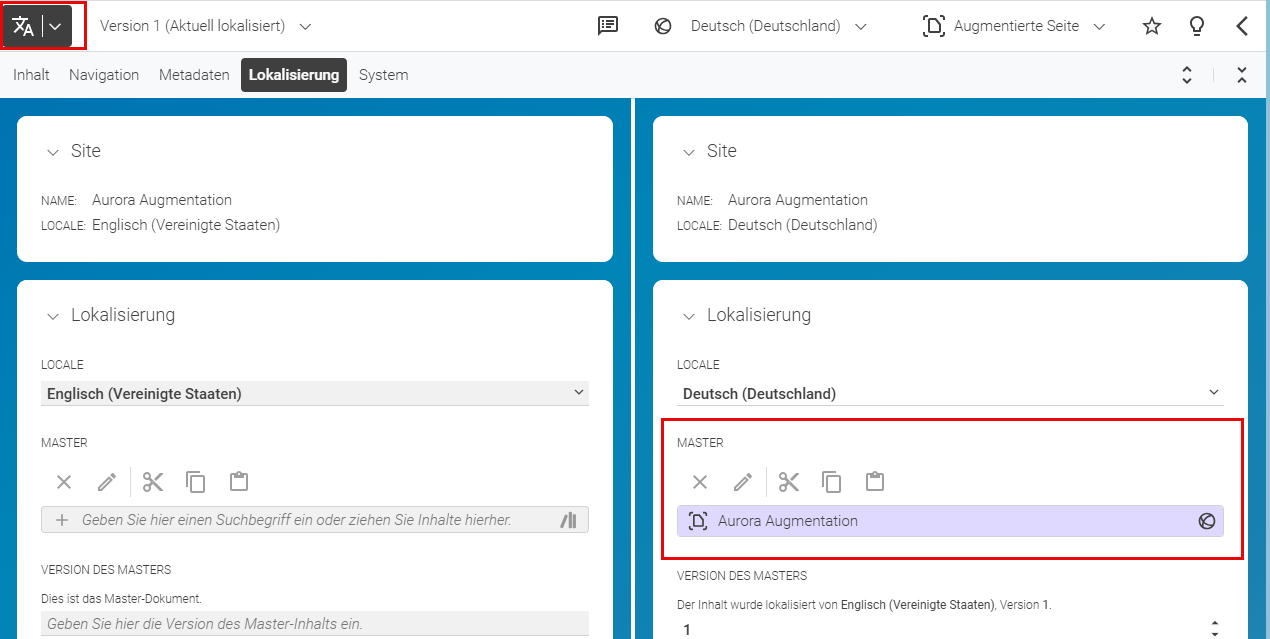Click edit pencil icon in right Master toolbar
Viewport: 1270px width, 639px height.
pos(743,482)
